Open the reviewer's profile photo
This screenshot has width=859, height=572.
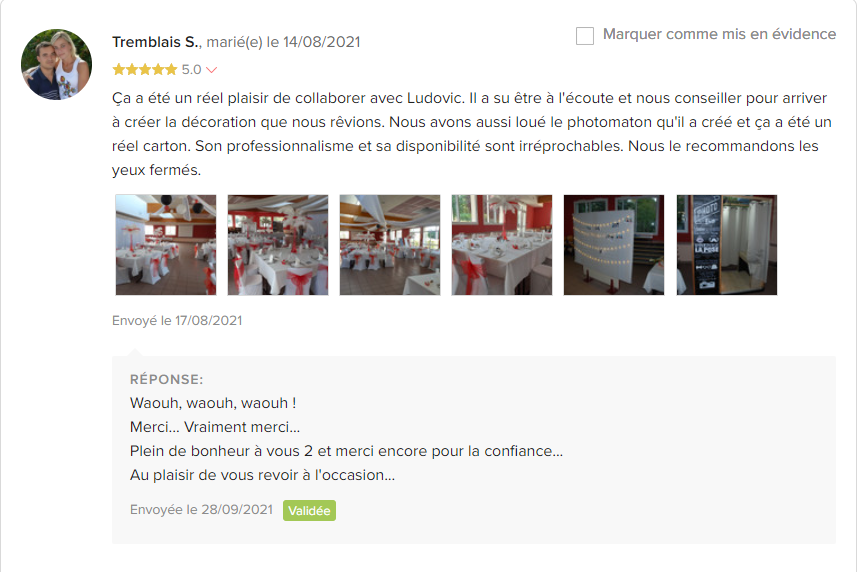click(56, 64)
